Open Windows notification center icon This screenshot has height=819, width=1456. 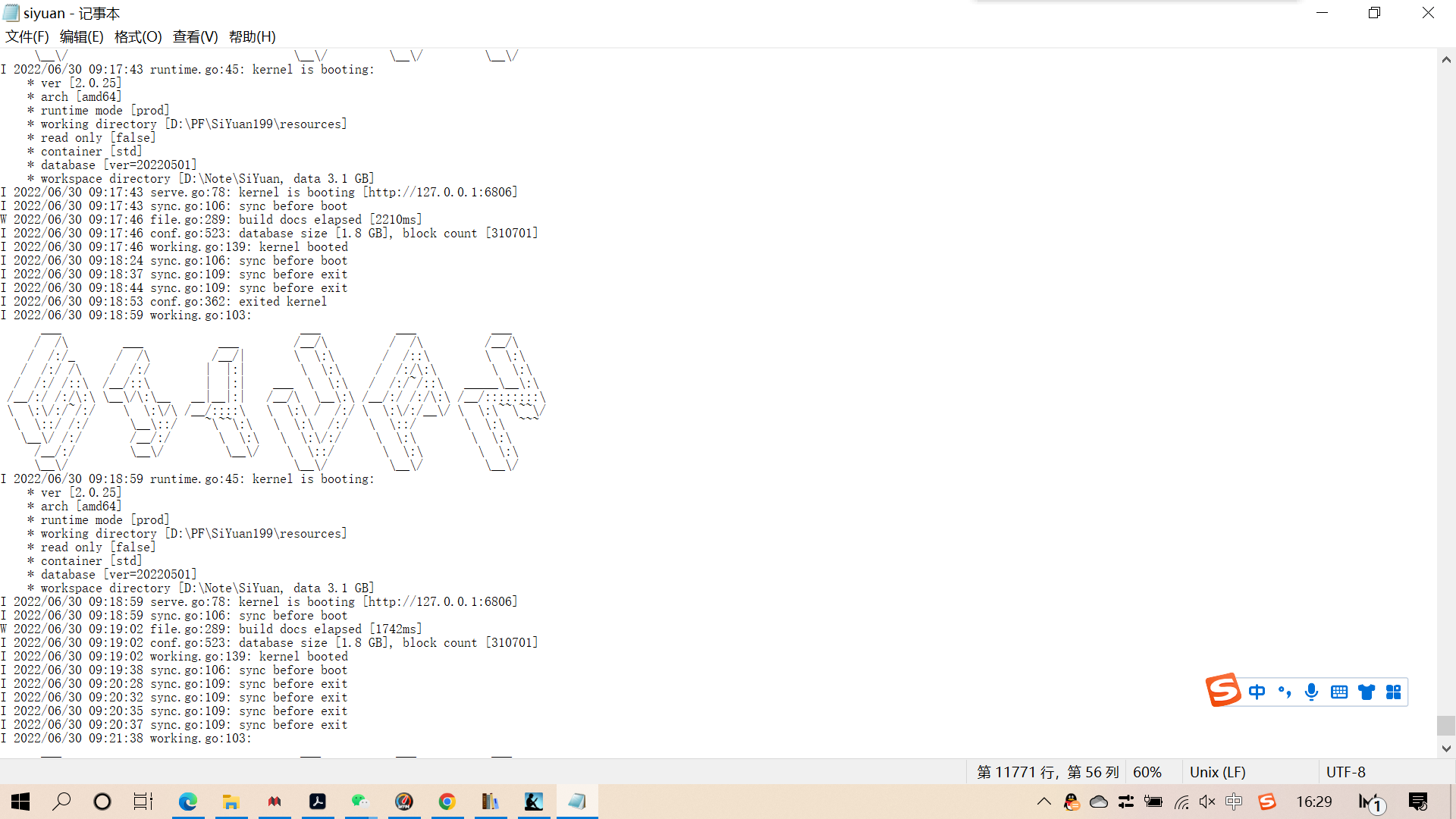coord(1418,802)
